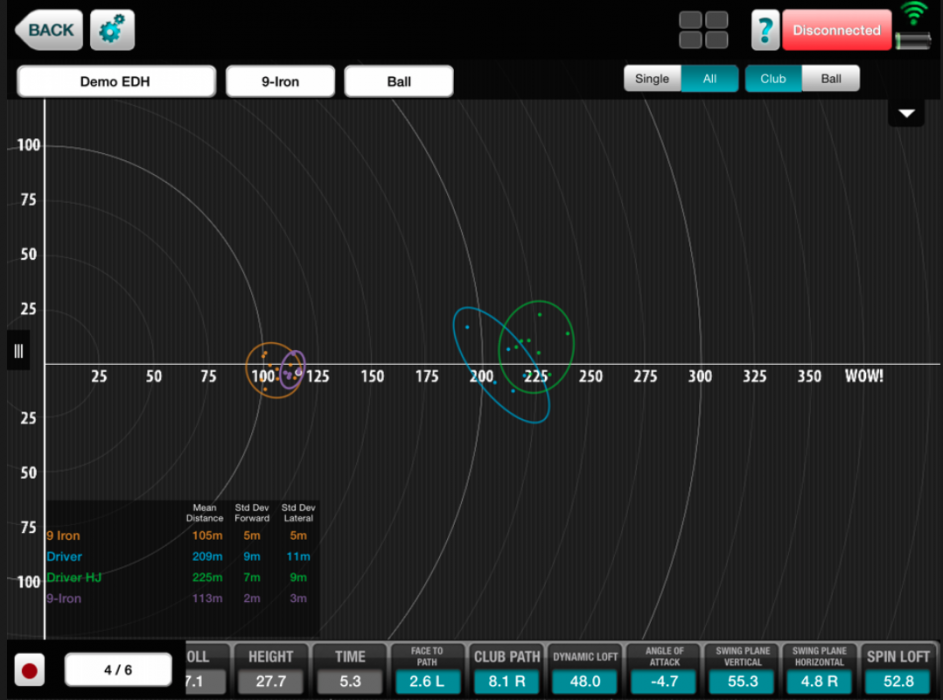Tap the Std Dev Forward column header
This screenshot has width=943, height=700.
(x=252, y=513)
